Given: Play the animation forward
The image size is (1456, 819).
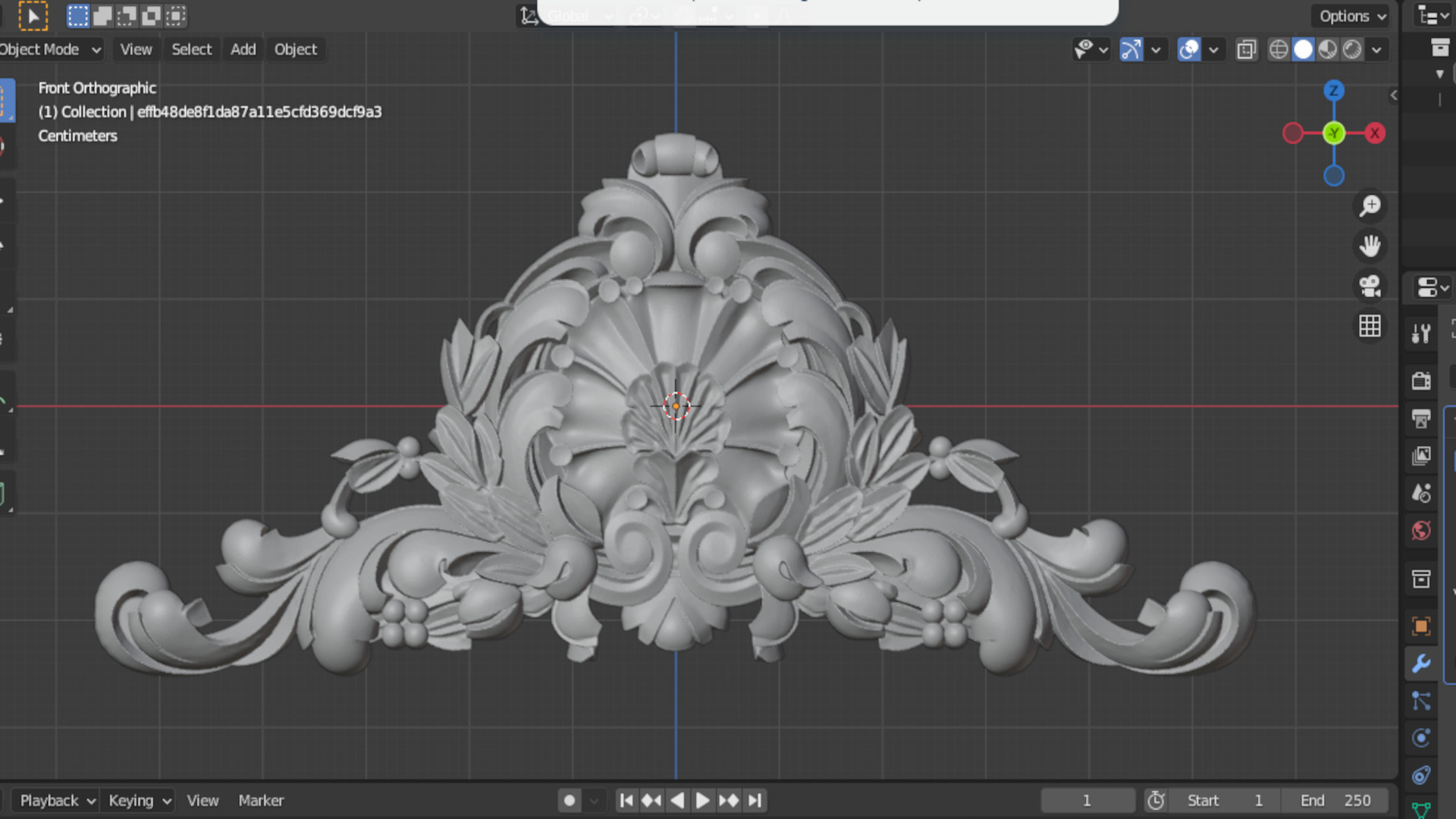Looking at the screenshot, I should point(703,801).
